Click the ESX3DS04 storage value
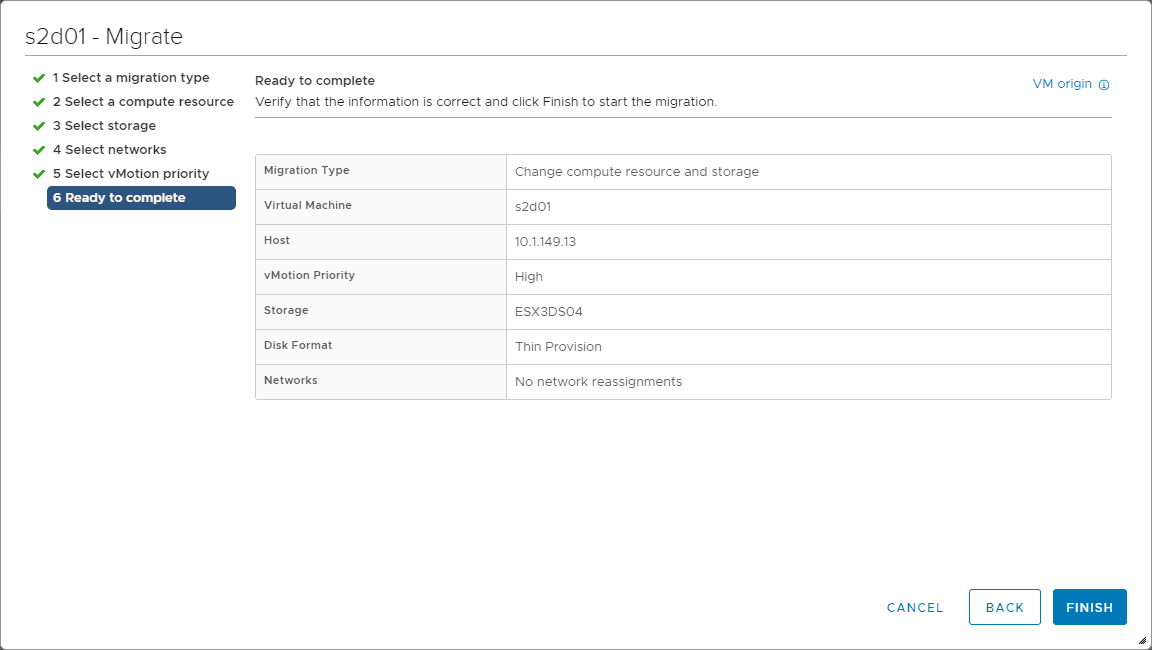The width and height of the screenshot is (1152, 650). pyautogui.click(x=548, y=312)
